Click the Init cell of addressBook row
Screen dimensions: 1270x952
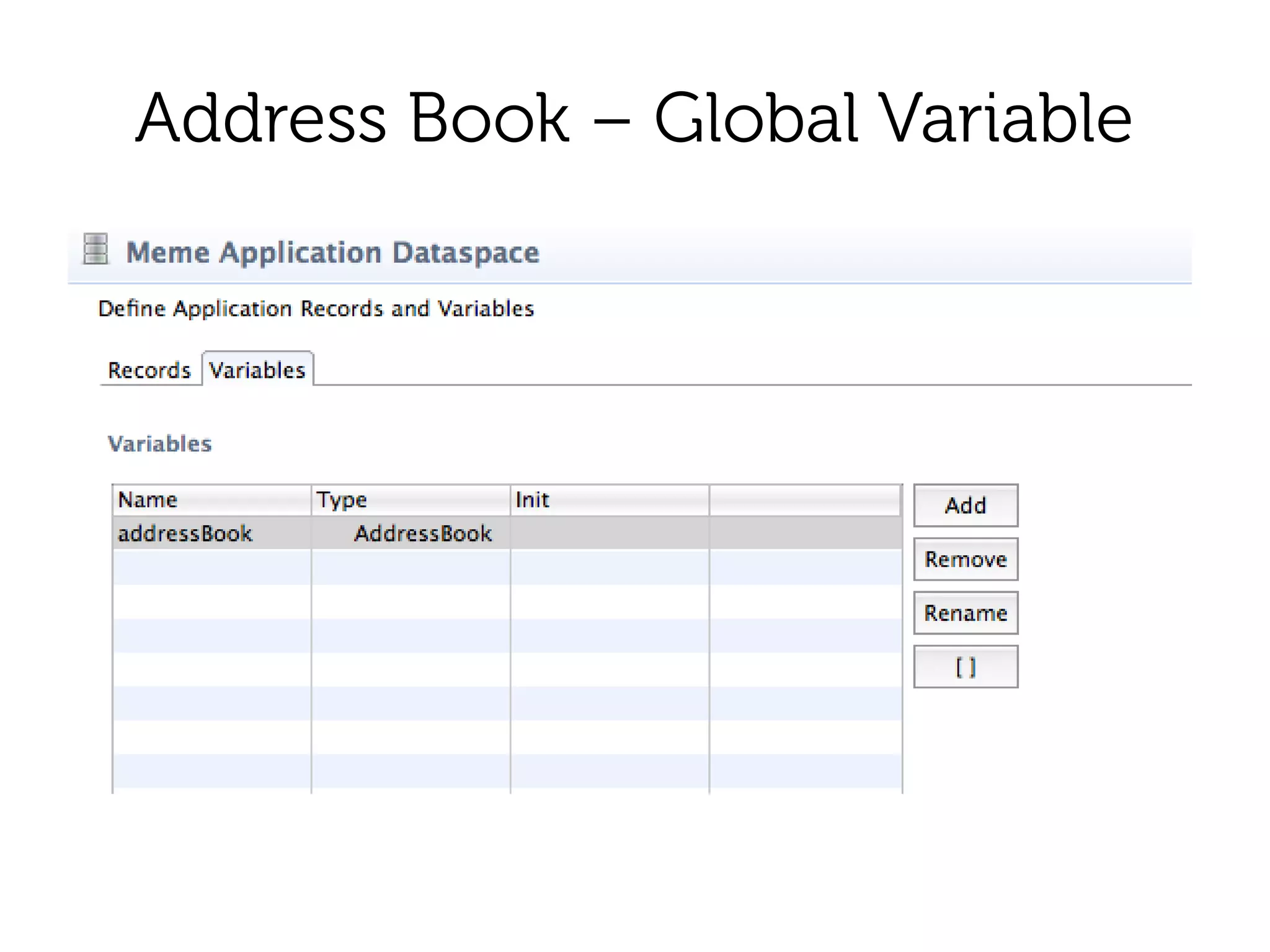point(610,533)
